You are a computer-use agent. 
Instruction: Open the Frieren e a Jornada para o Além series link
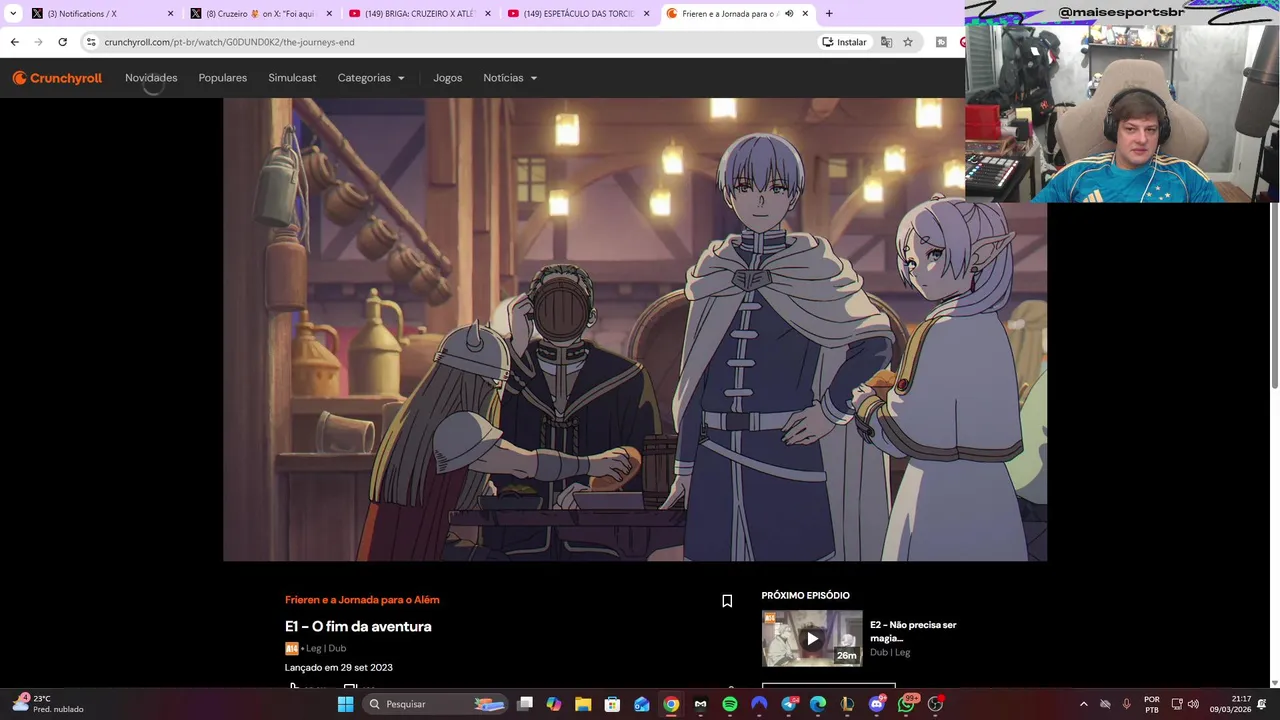362,600
